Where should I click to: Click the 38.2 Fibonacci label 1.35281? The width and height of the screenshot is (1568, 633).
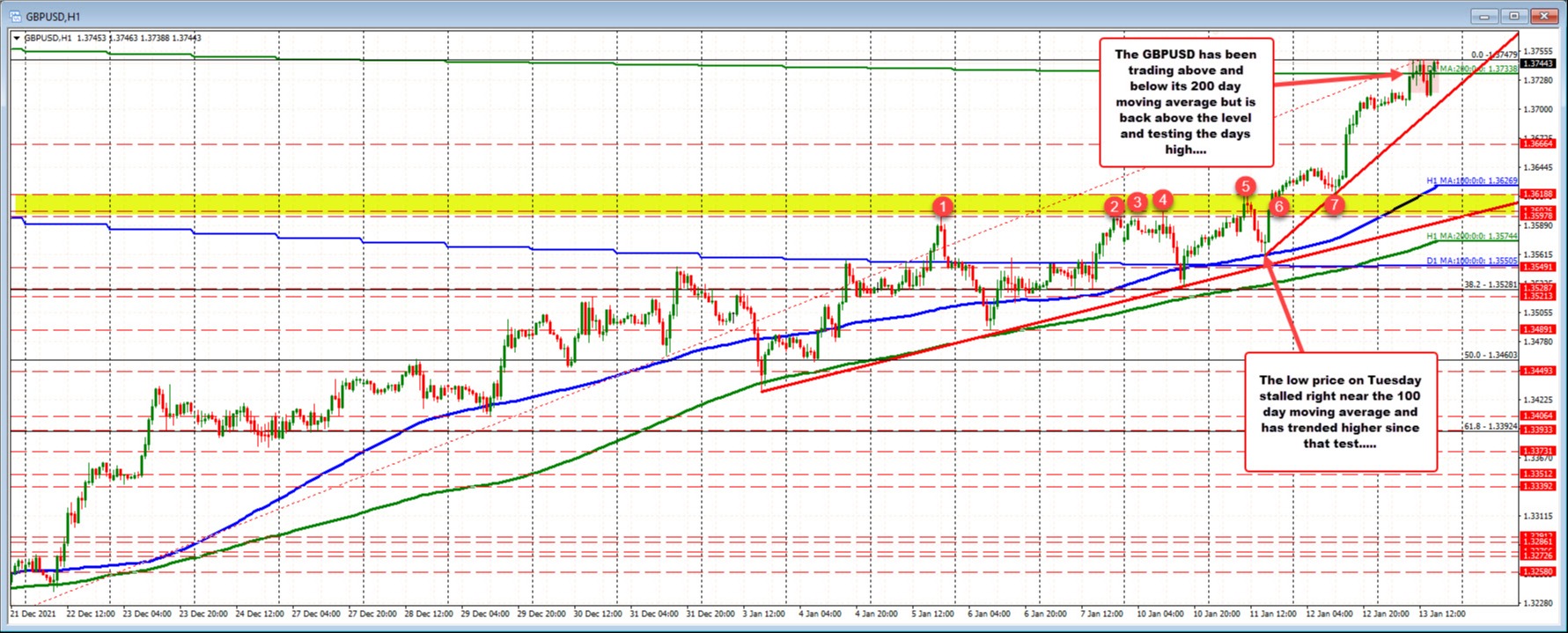(x=1491, y=284)
